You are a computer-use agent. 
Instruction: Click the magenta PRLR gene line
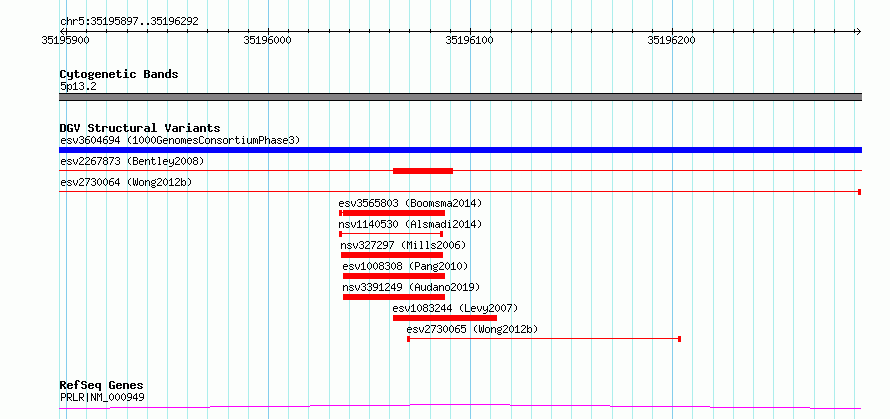(x=460, y=407)
